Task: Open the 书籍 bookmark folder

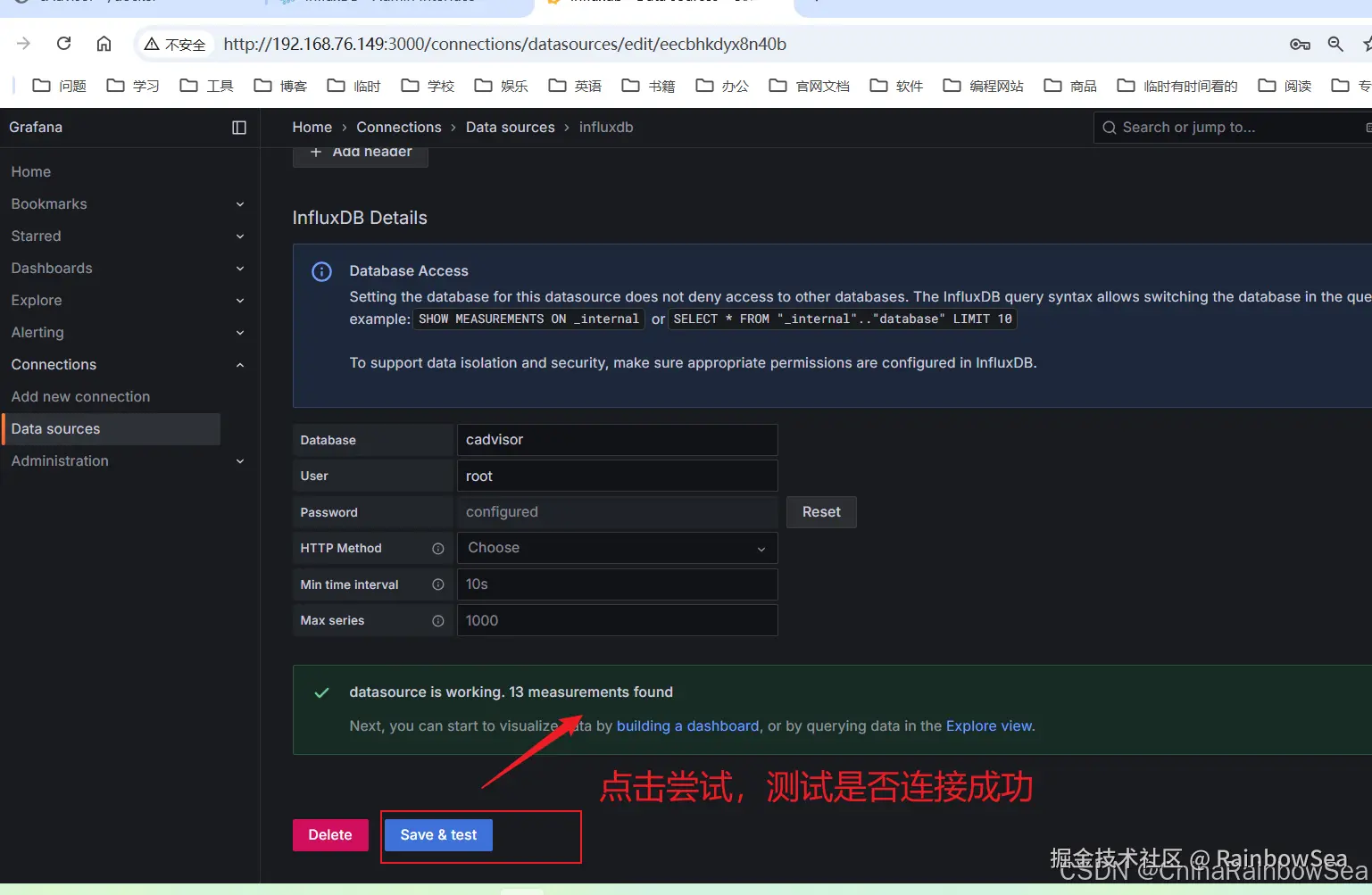Action: pos(649,86)
